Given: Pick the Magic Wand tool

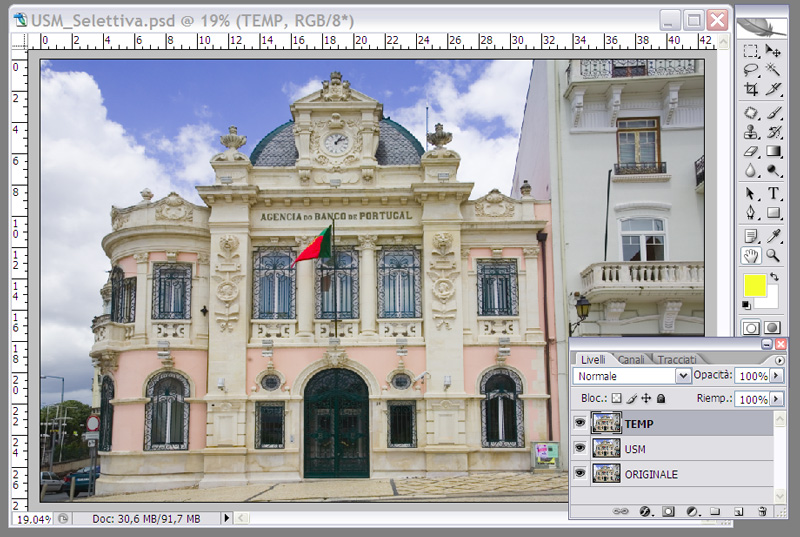Looking at the screenshot, I should coord(773,69).
